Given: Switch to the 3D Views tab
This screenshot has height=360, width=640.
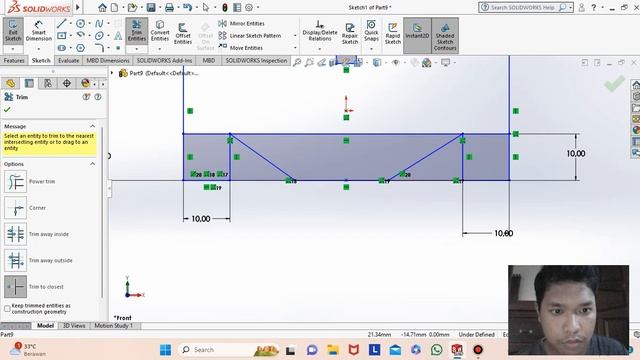Looking at the screenshot, I should click(x=74, y=326).
